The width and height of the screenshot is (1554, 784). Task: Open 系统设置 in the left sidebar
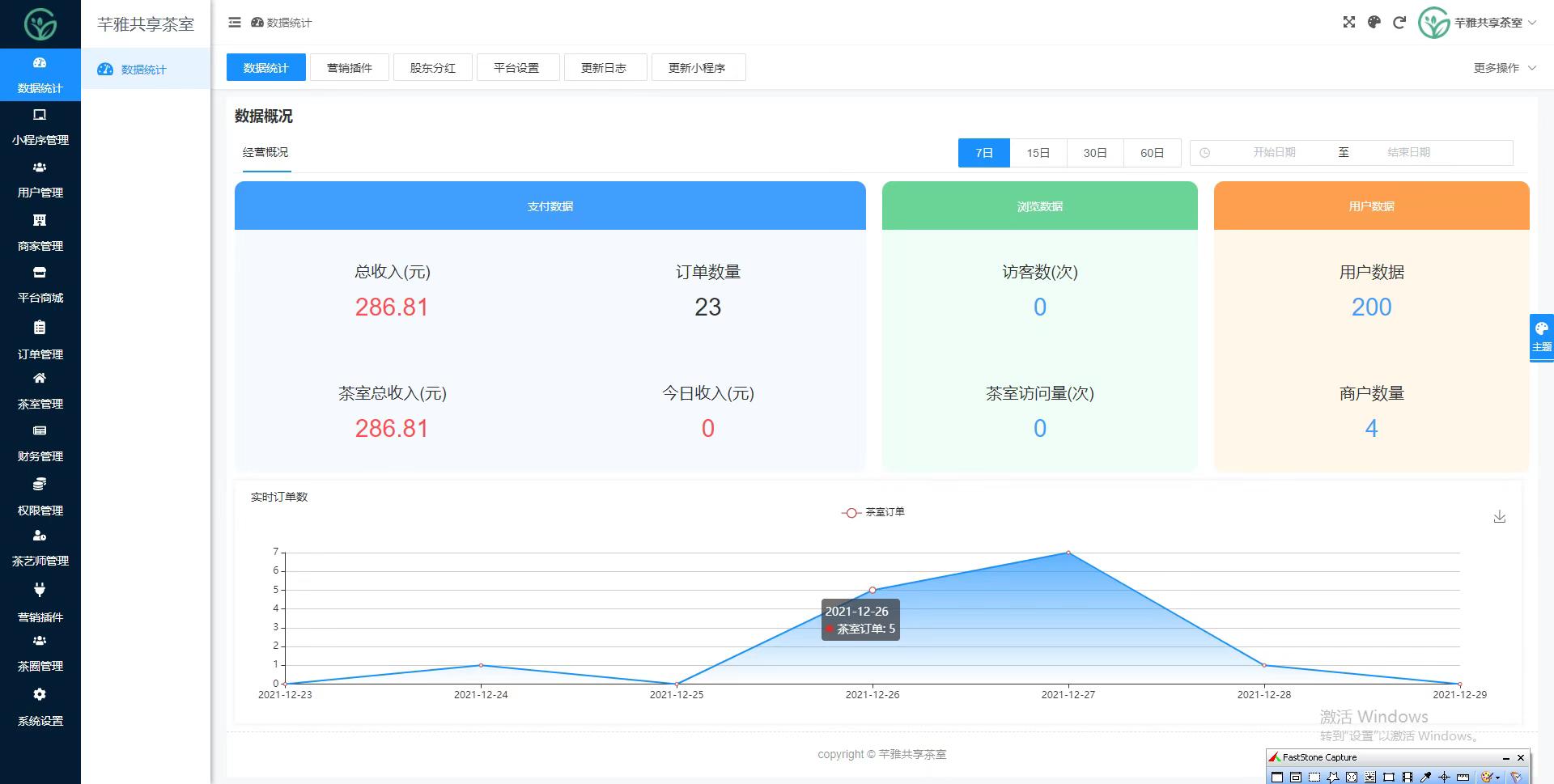[x=40, y=707]
